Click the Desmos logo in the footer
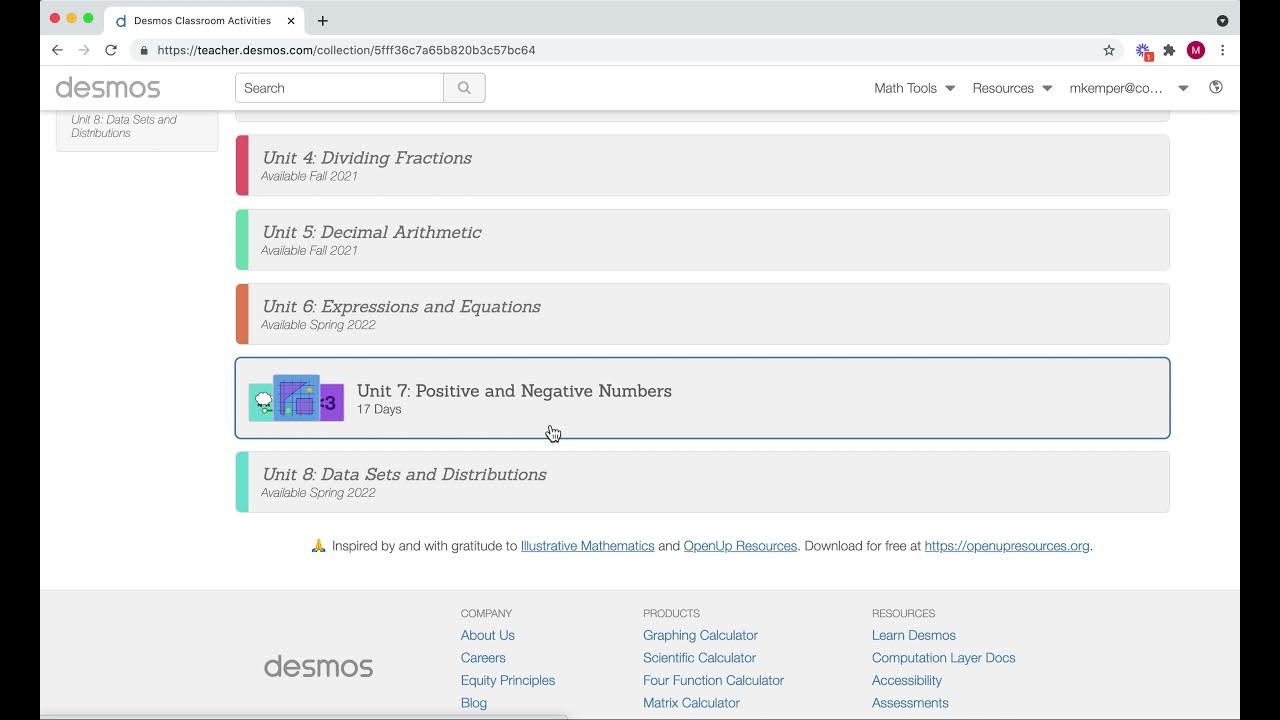The height and width of the screenshot is (720, 1280). coord(318,667)
